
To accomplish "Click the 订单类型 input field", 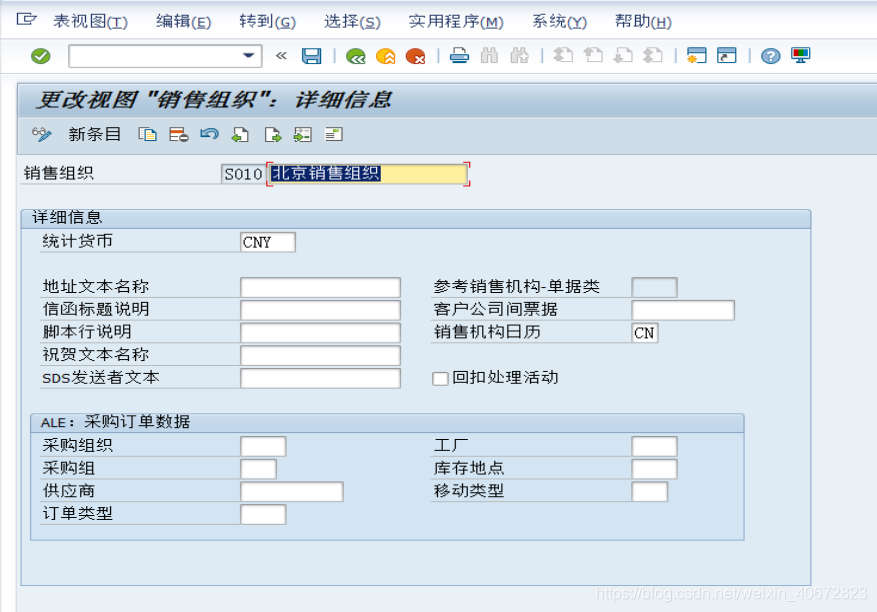I will (263, 514).
